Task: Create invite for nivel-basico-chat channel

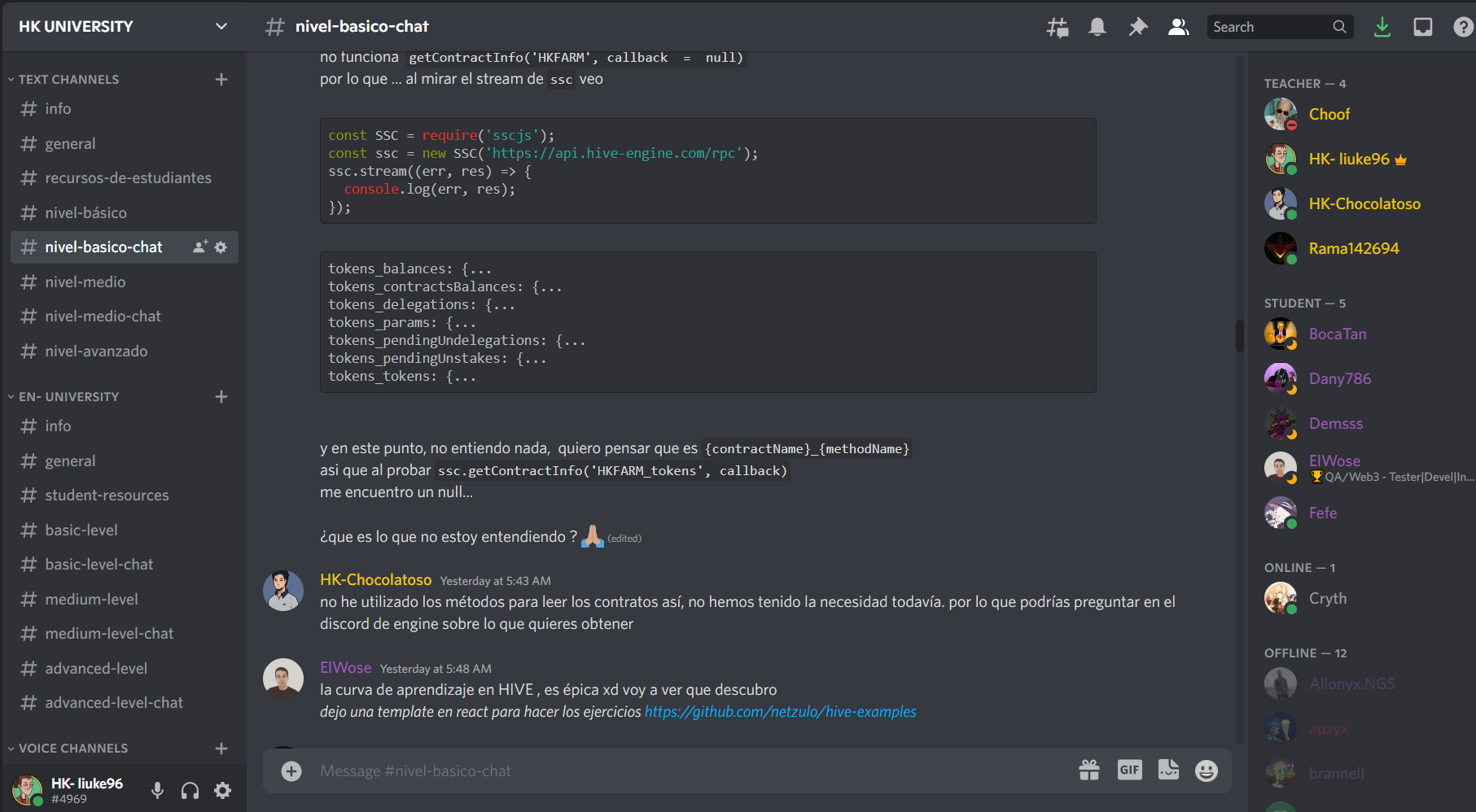Action: pos(200,247)
